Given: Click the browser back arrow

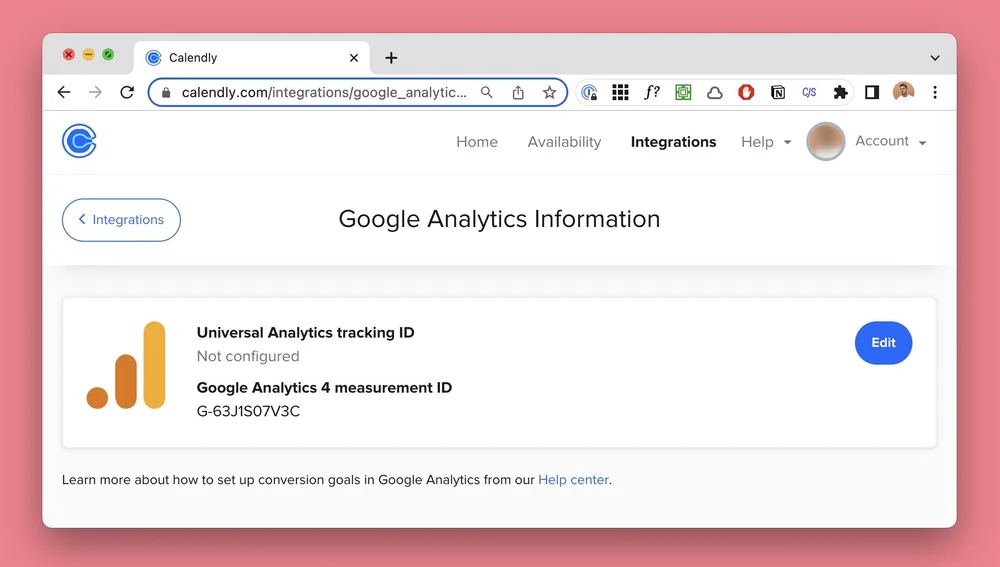Looking at the screenshot, I should [64, 92].
